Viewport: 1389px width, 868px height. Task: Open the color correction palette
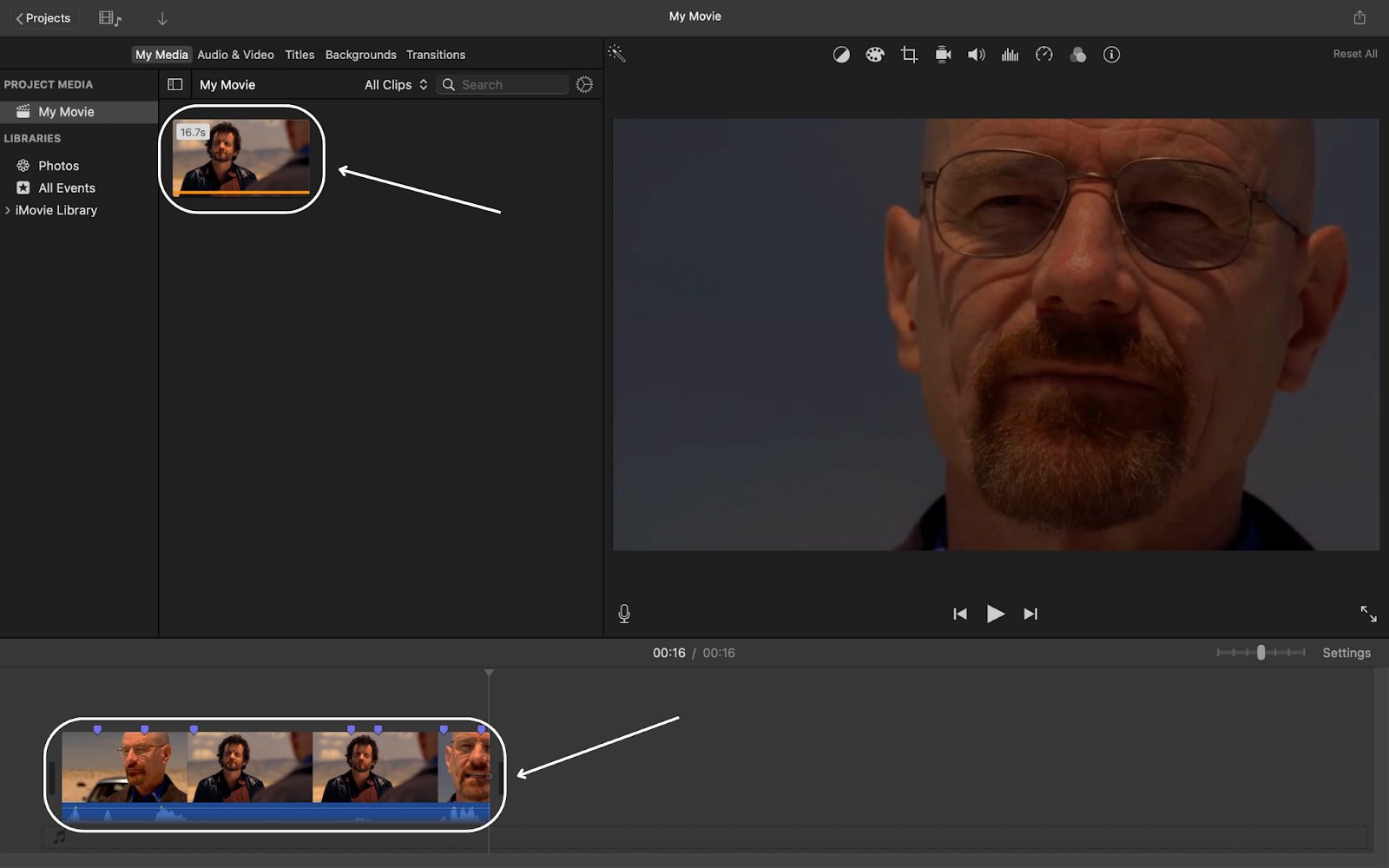click(x=875, y=55)
